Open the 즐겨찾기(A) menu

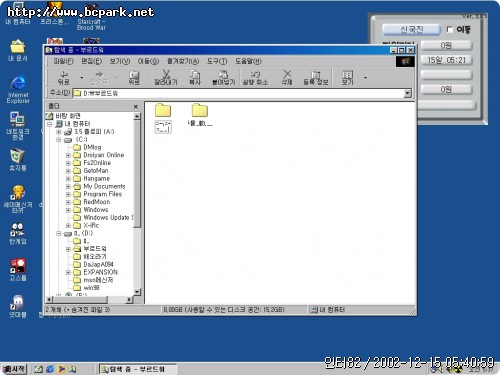point(183,61)
